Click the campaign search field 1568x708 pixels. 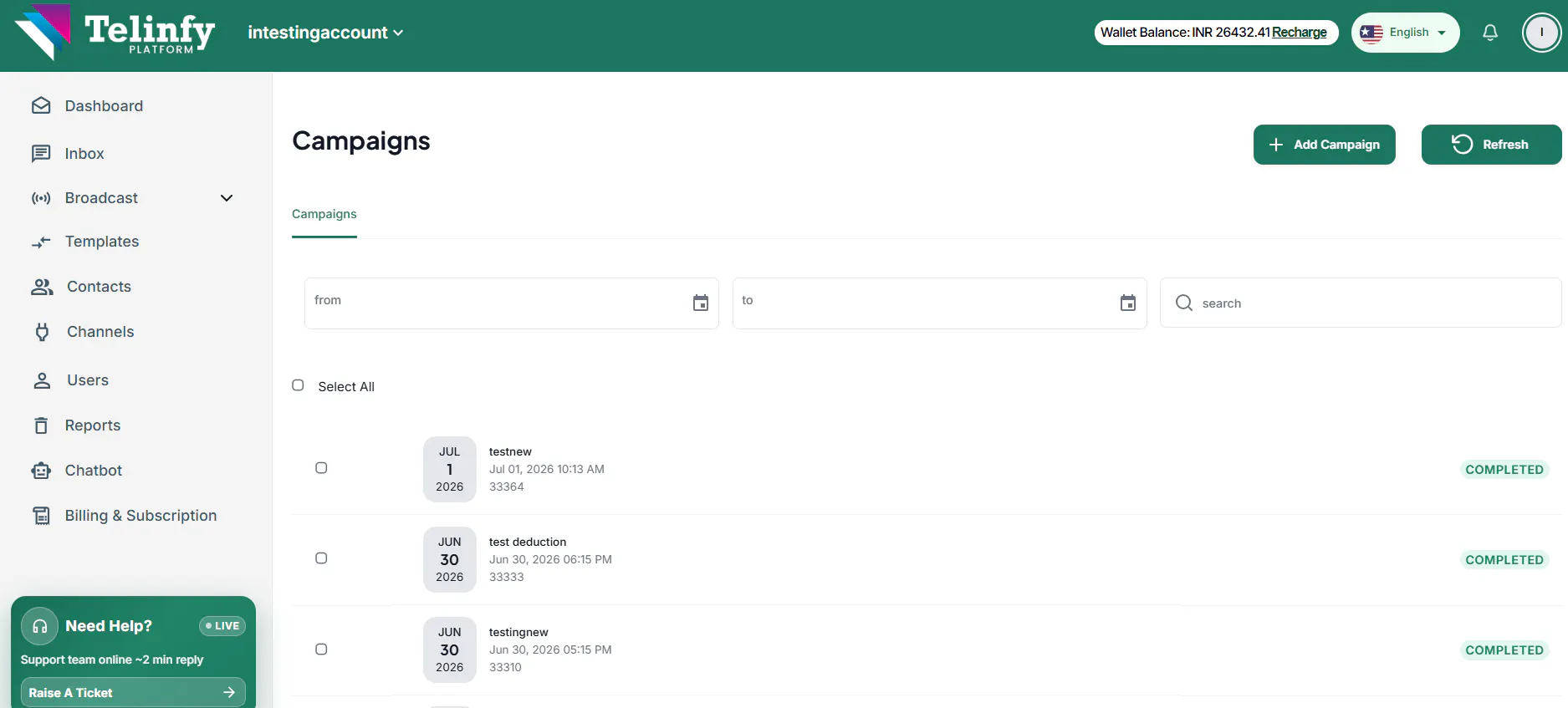tap(1361, 303)
